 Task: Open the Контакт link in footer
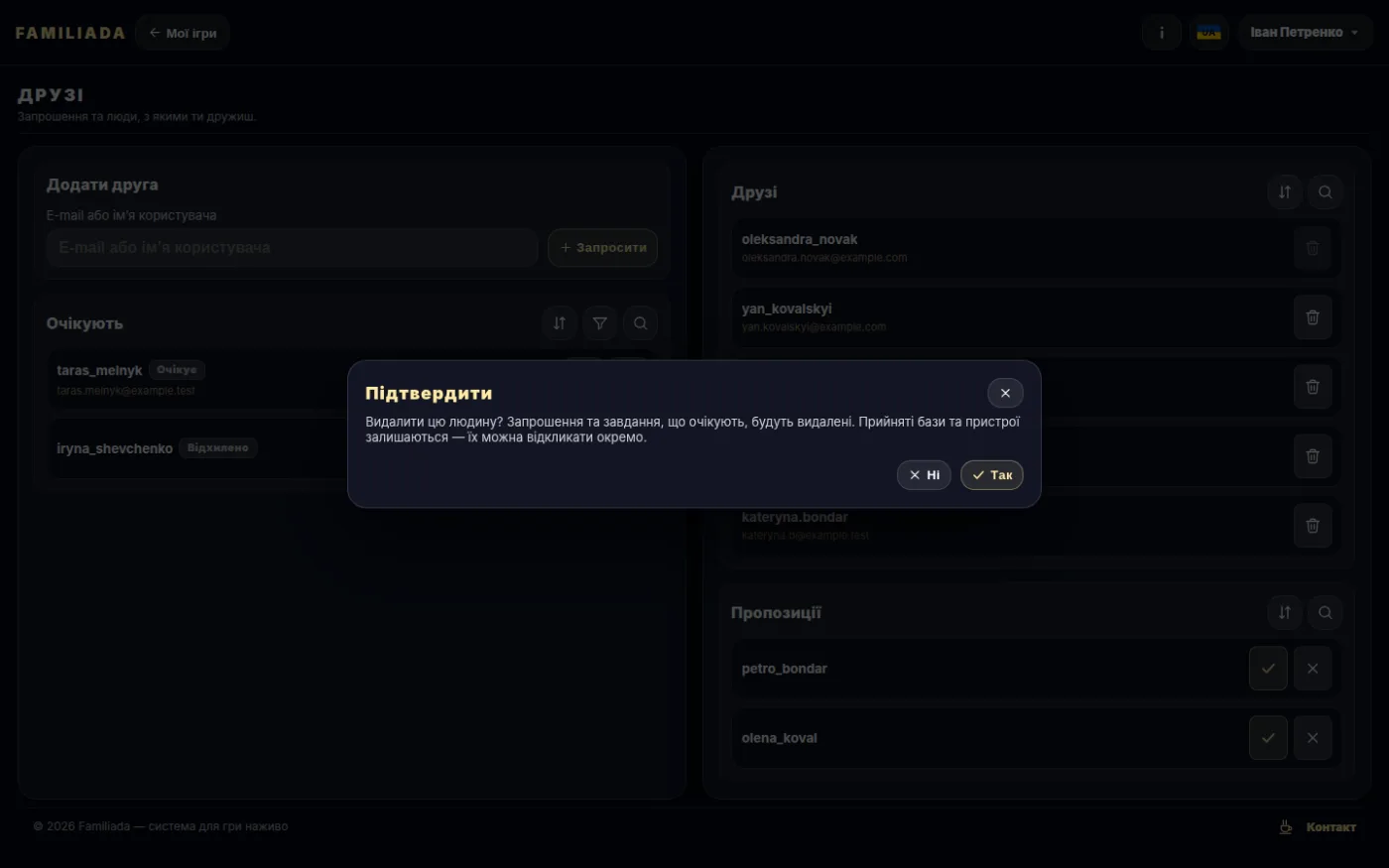[1330, 827]
